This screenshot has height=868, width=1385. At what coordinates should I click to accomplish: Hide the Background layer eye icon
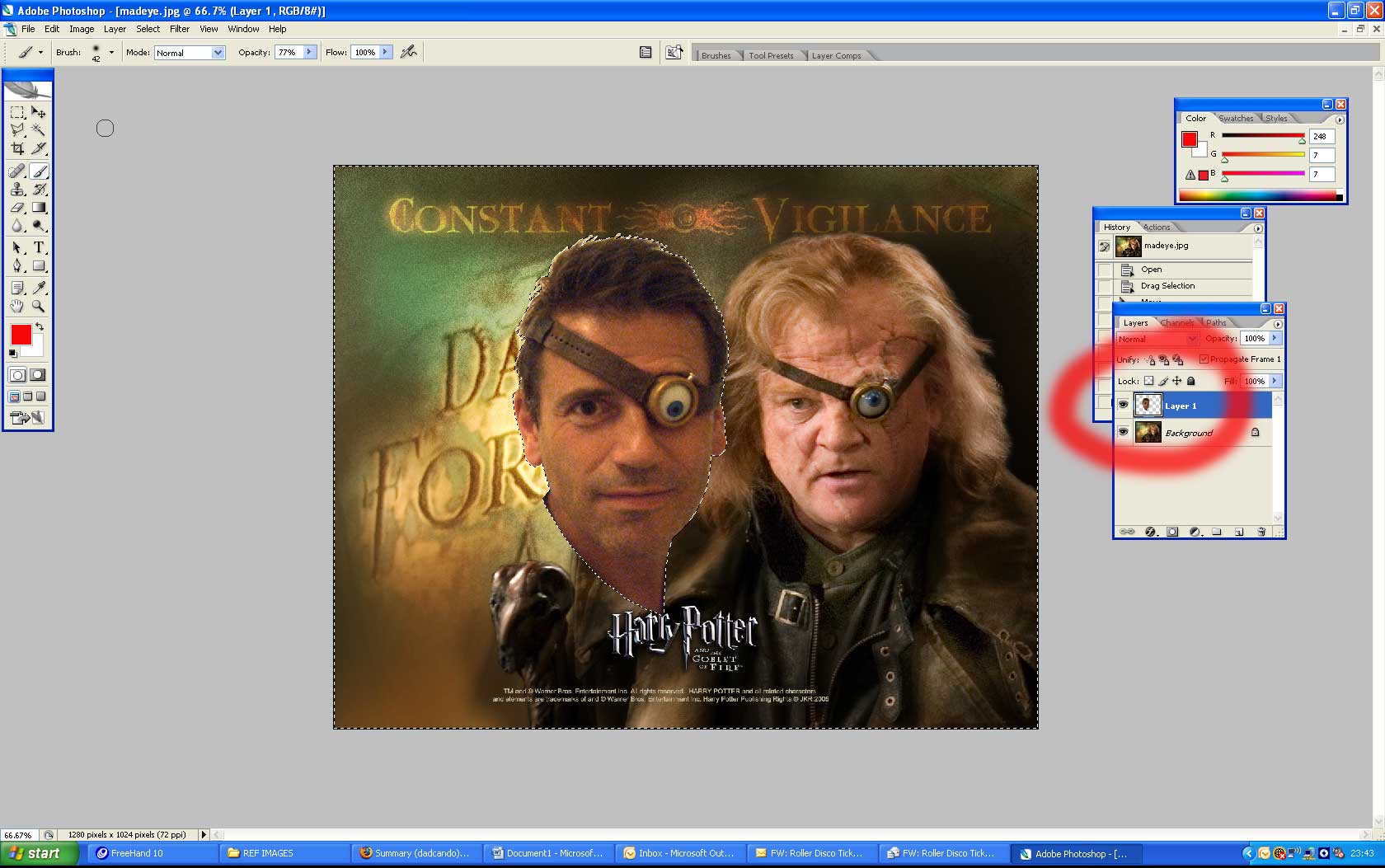tap(1123, 432)
